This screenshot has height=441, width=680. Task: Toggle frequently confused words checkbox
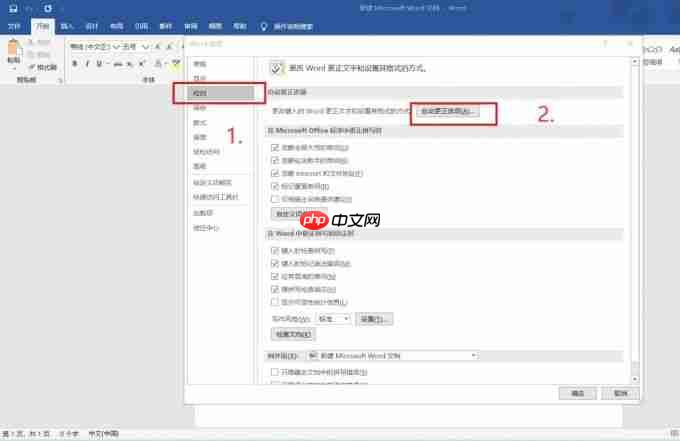point(275,276)
